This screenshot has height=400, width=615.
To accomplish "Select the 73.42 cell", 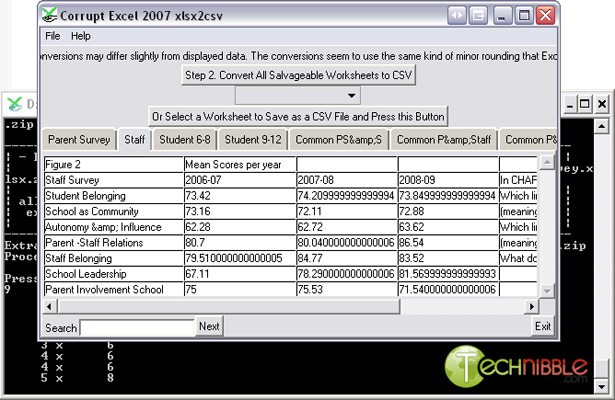I will click(240, 196).
